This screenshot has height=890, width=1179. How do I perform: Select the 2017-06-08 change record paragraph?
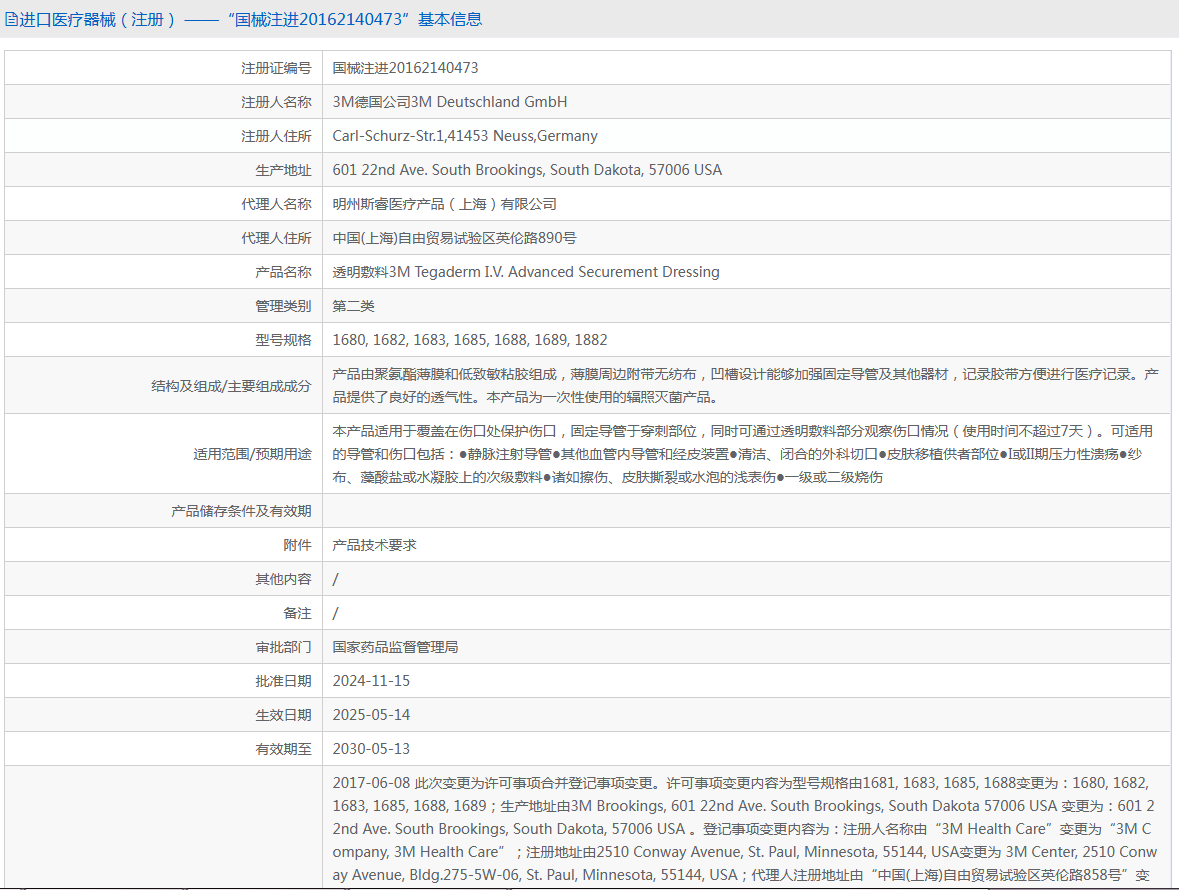click(x=744, y=829)
